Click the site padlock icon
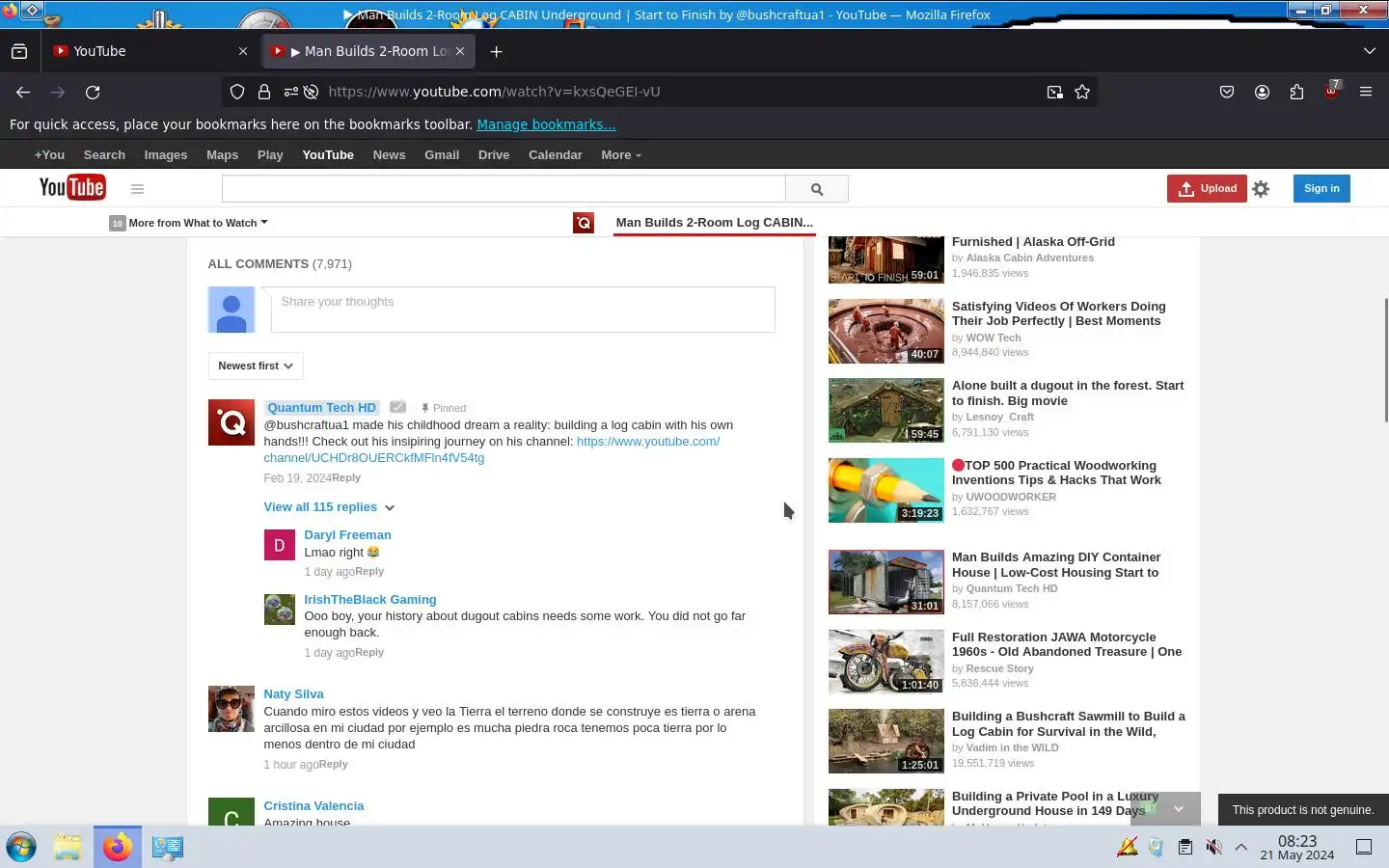 263,92
